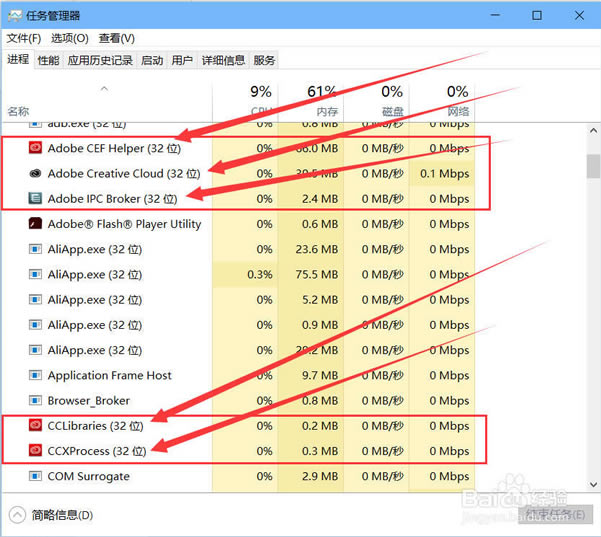Open the 用户 tab
This screenshot has height=537, width=601.
182,60
